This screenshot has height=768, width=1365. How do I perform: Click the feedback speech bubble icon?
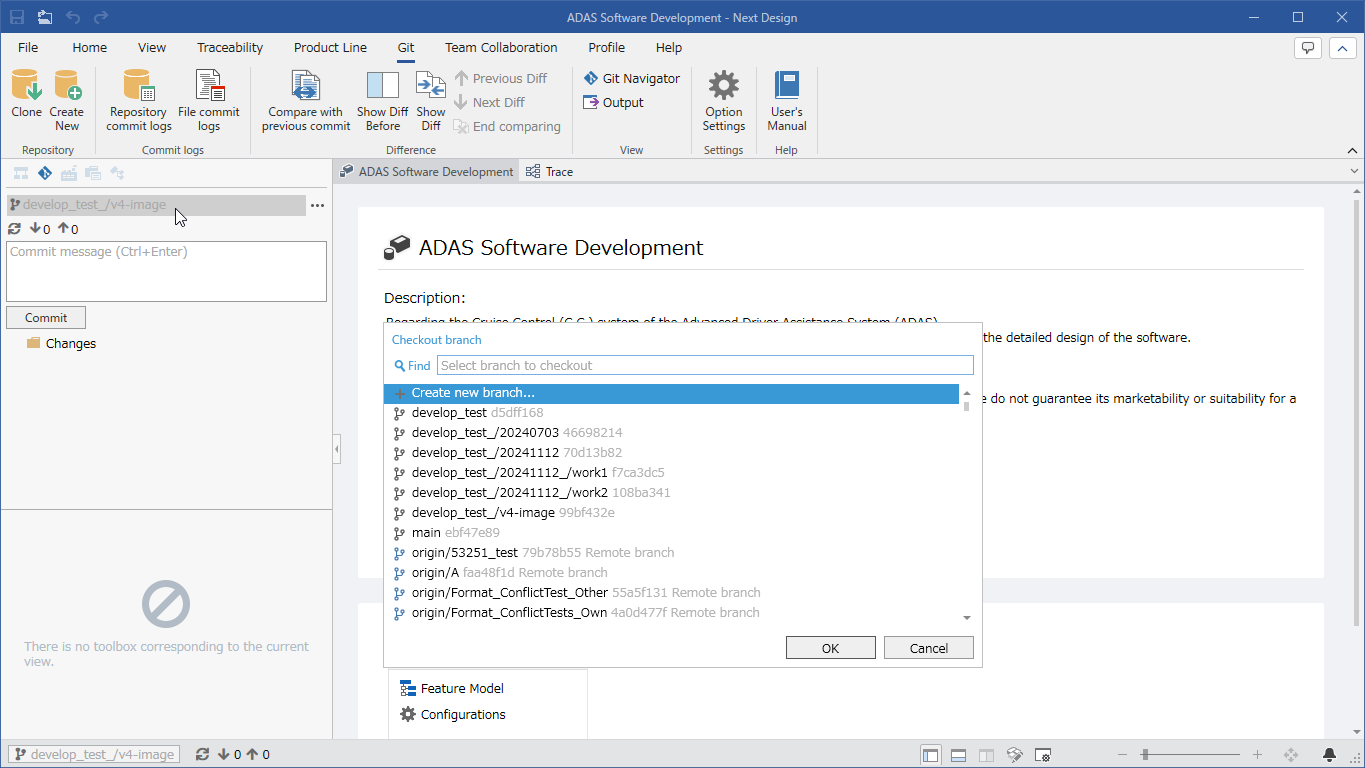(x=1307, y=47)
